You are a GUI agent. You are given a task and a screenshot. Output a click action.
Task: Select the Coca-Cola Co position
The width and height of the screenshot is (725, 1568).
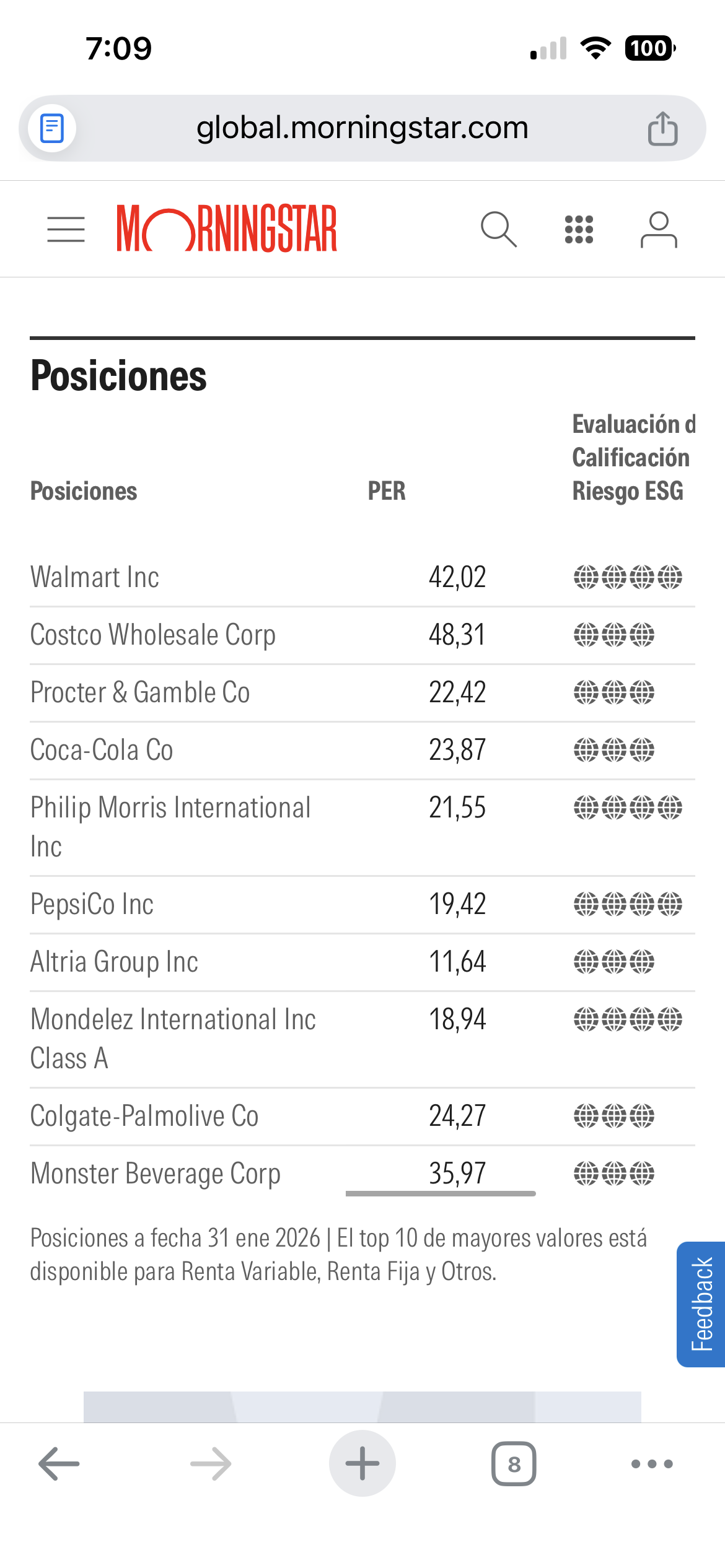pos(102,750)
